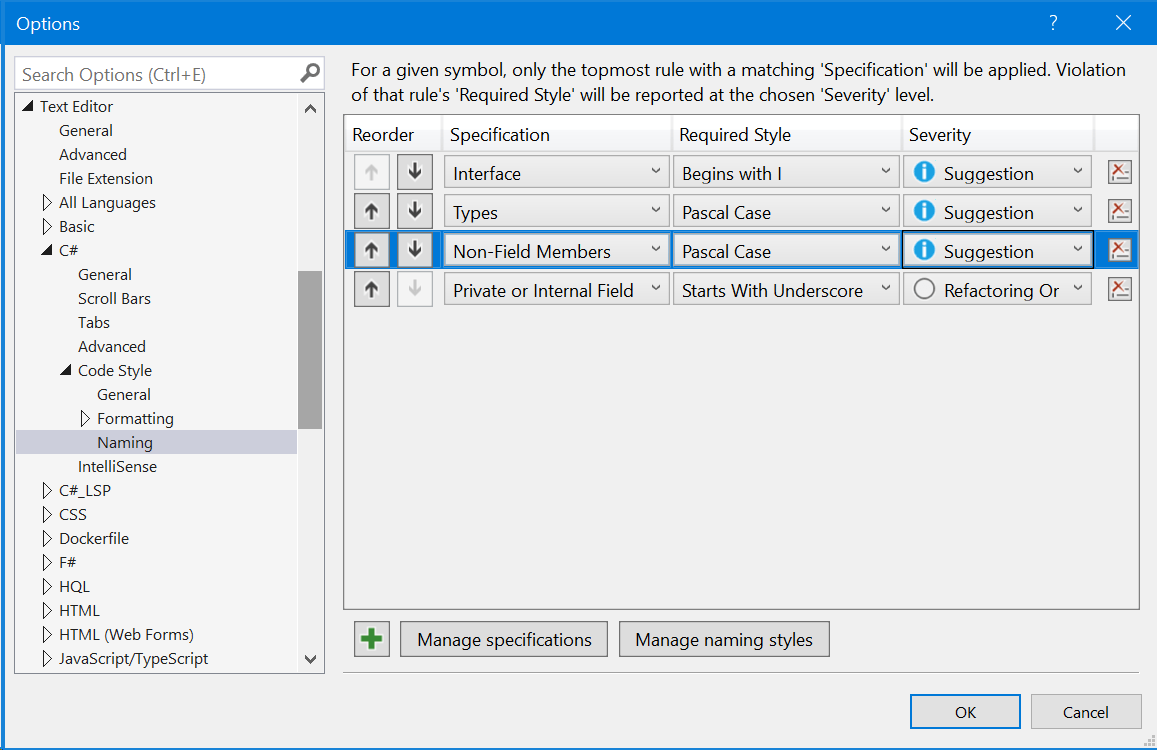Expand the All Languages node
This screenshot has height=750, width=1157.
point(47,202)
